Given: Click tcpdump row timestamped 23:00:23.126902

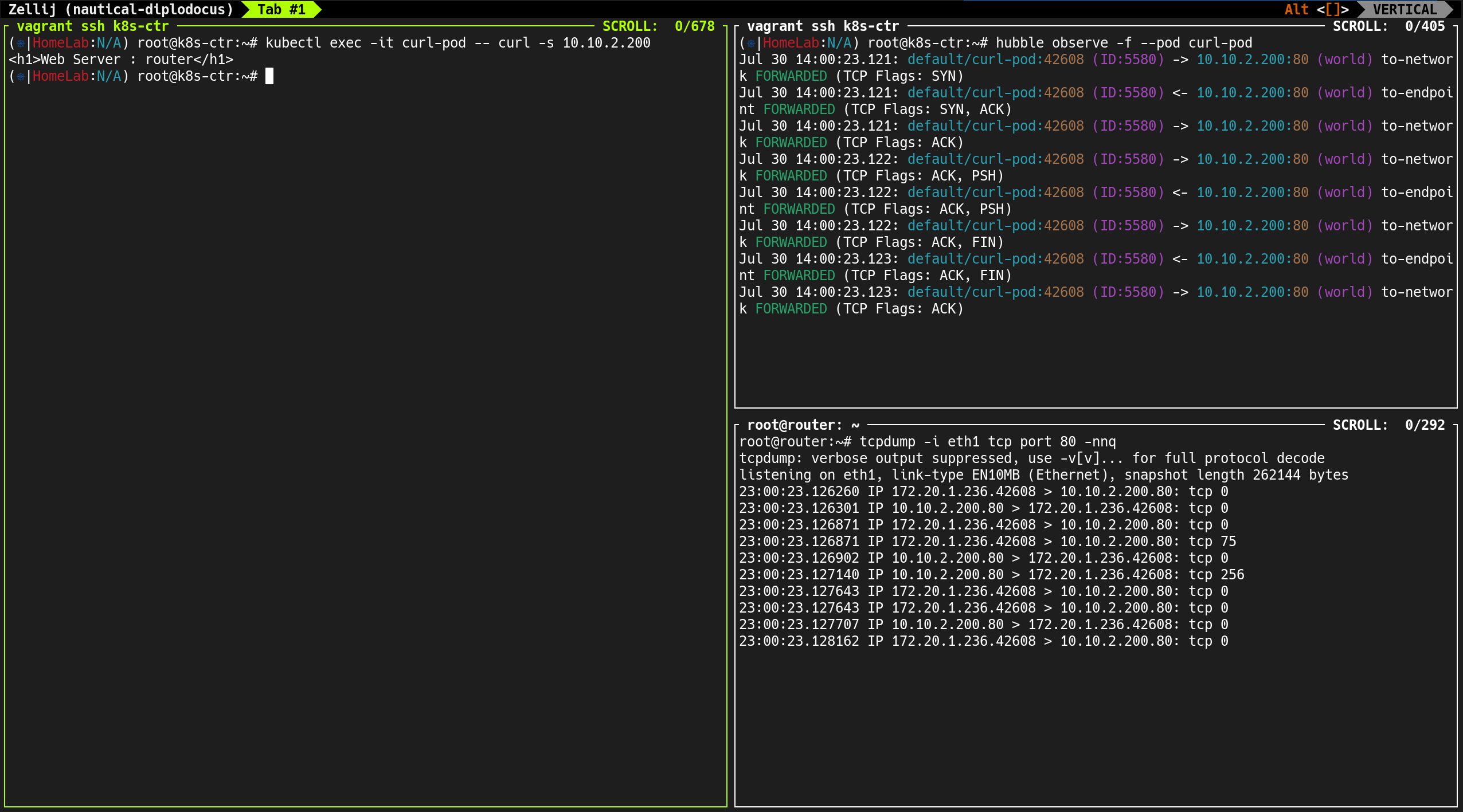Looking at the screenshot, I should (984, 558).
